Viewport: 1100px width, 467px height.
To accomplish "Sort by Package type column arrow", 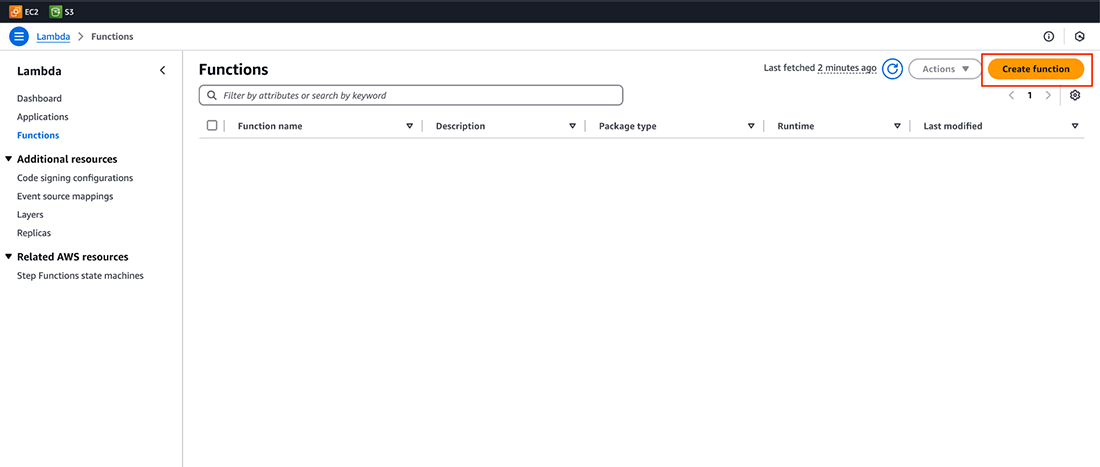I will pos(751,126).
